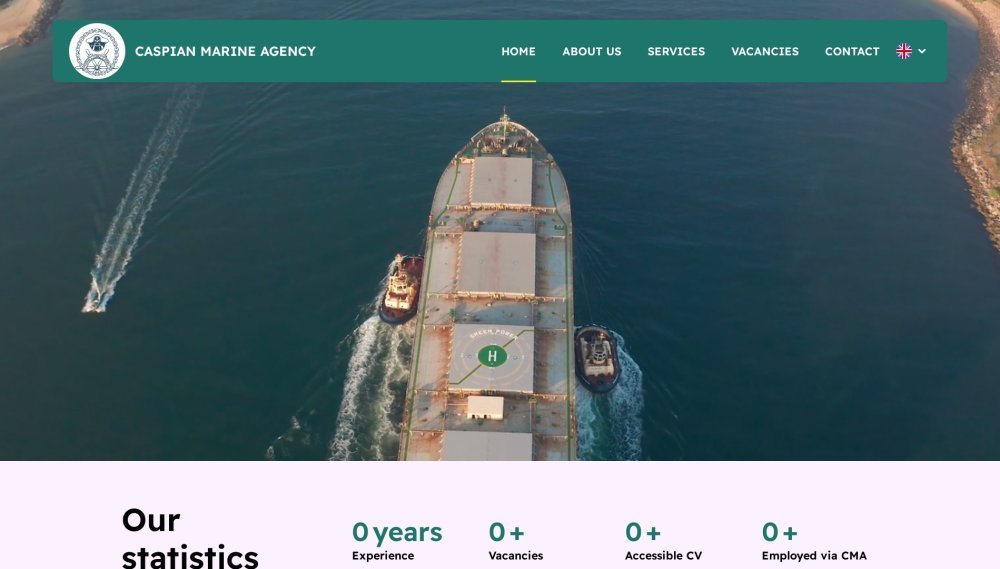Click the red tugboat beside the ship

(402, 288)
